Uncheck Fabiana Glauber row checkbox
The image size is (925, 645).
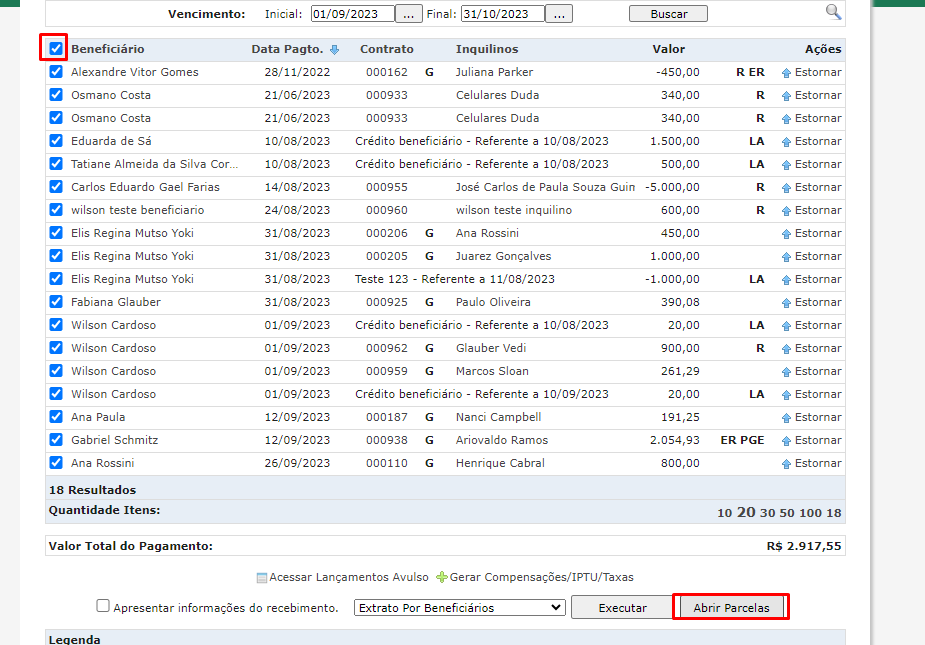click(56, 302)
